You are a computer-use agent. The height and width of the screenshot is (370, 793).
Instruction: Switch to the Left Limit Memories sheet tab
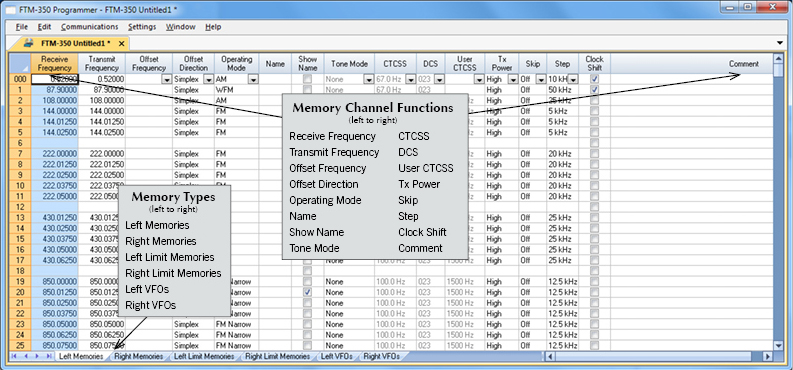[204, 356]
